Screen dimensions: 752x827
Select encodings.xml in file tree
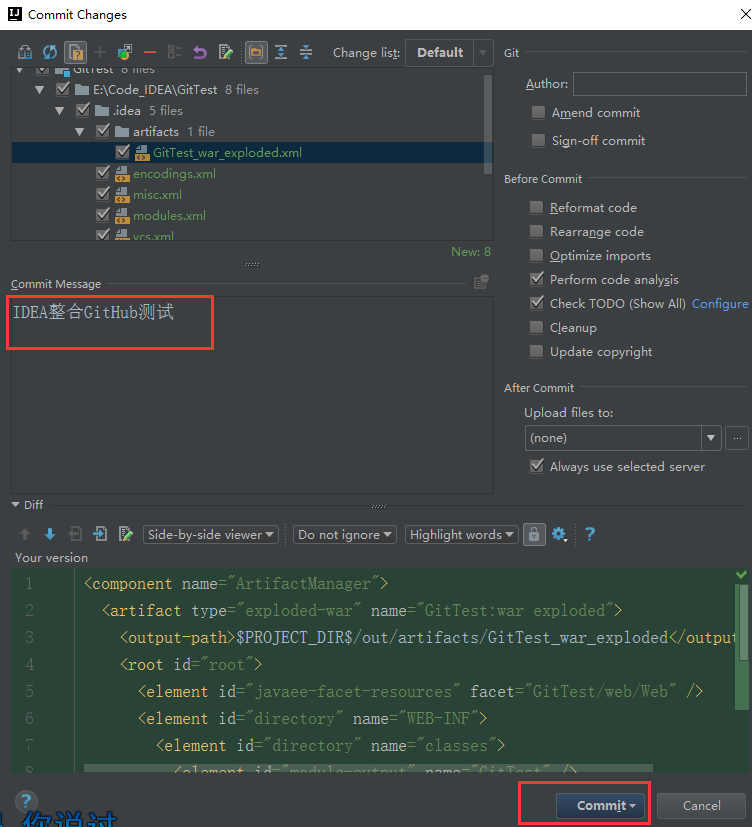(x=174, y=174)
